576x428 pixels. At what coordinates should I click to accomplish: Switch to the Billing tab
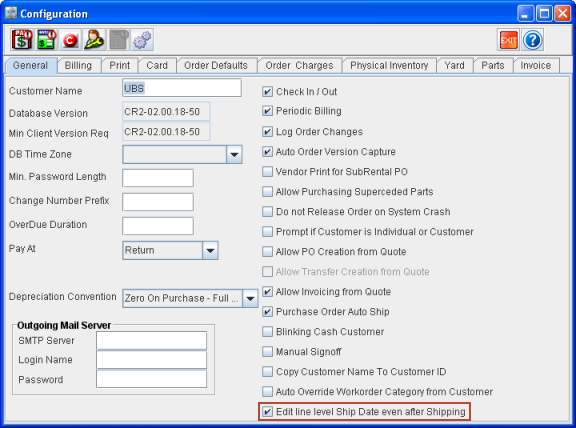tap(78, 65)
